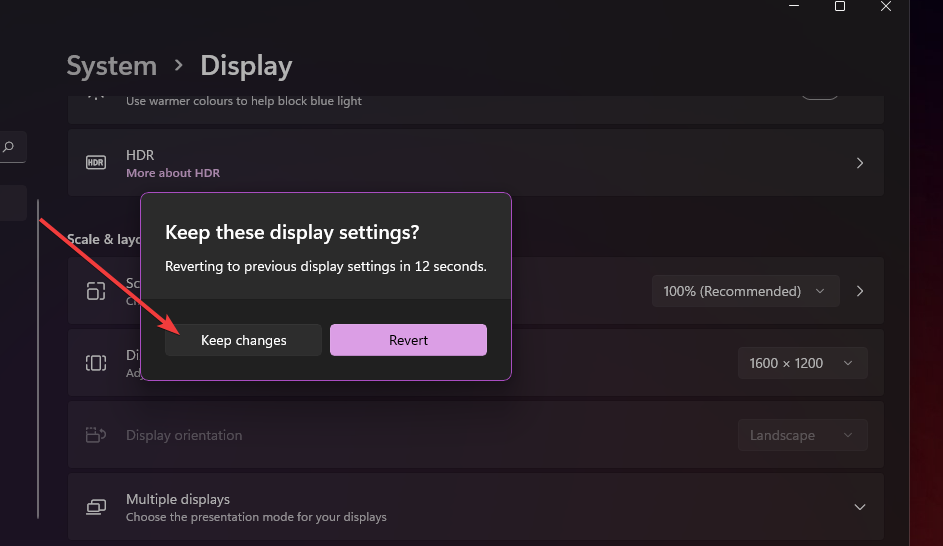The height and width of the screenshot is (546, 943).
Task: Open the Landscape orientation dropdown
Action: click(802, 435)
